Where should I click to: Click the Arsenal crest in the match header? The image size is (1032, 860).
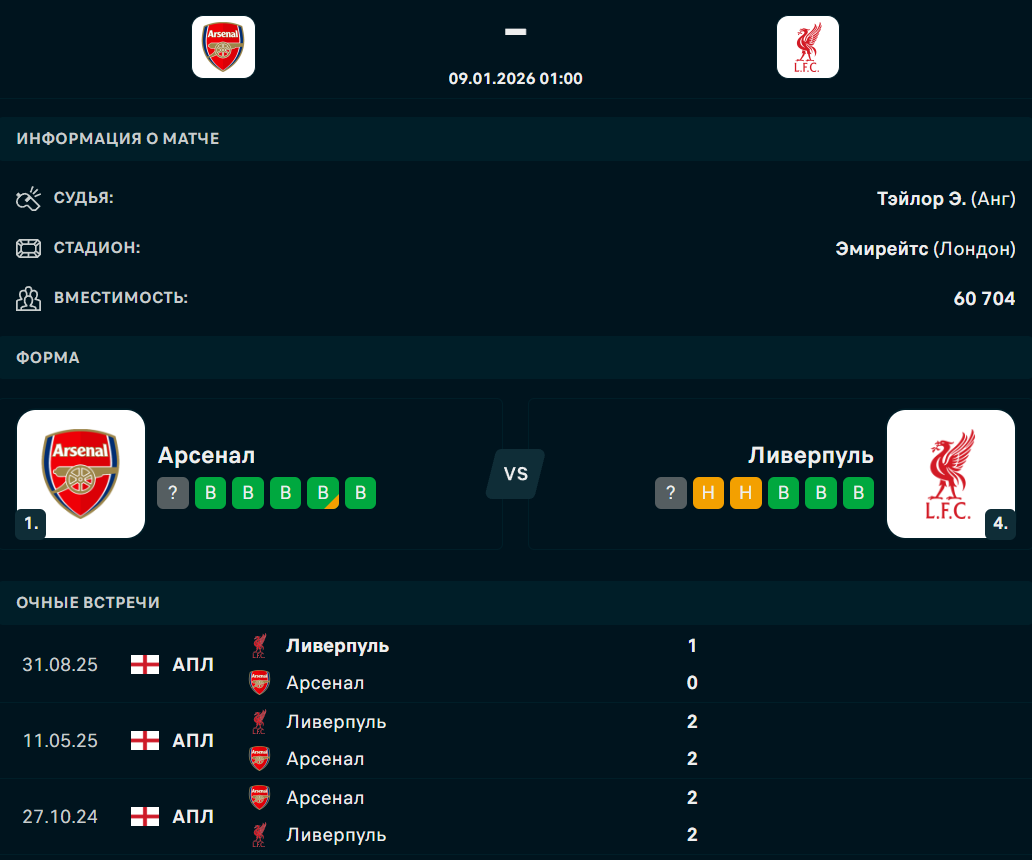click(x=223, y=47)
